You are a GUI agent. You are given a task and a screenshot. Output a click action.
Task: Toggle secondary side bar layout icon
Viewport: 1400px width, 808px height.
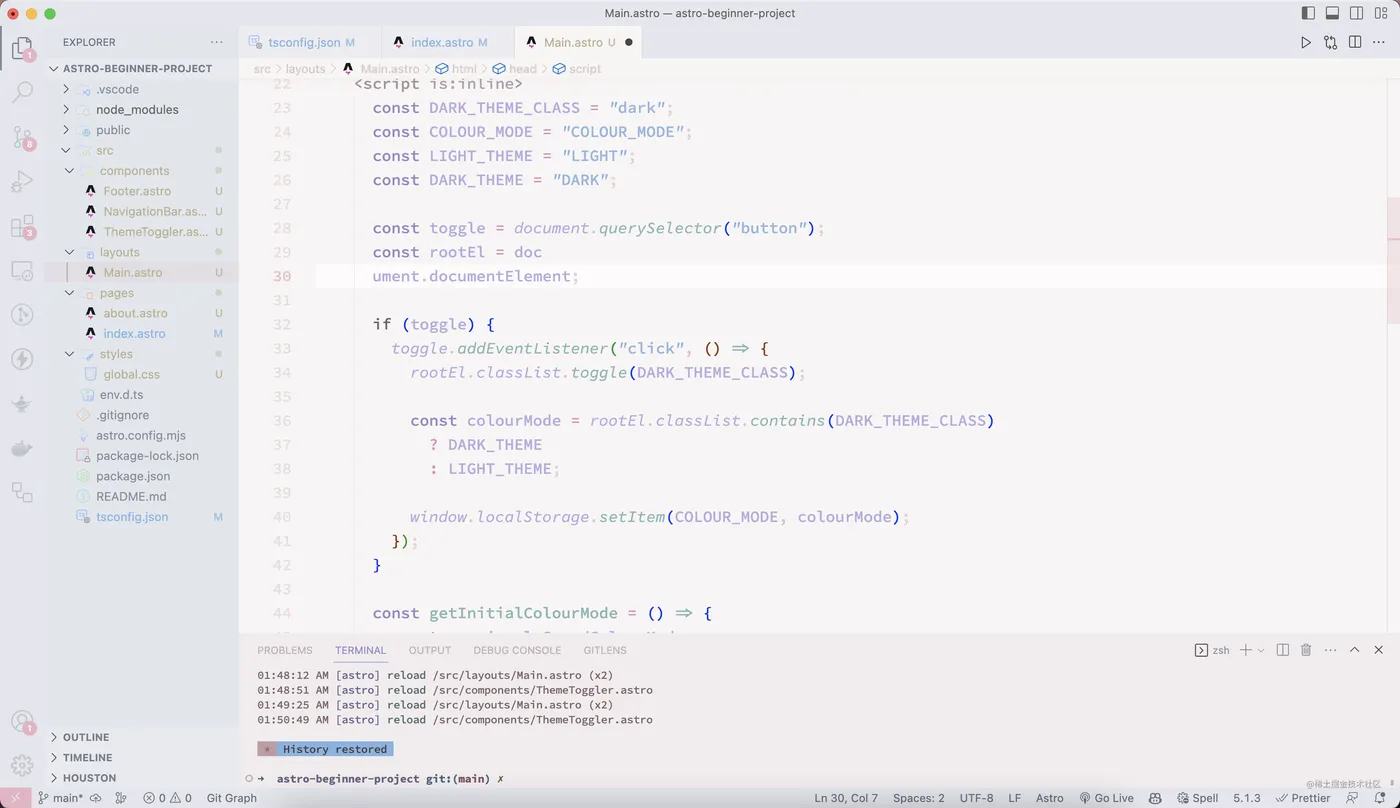point(1356,14)
